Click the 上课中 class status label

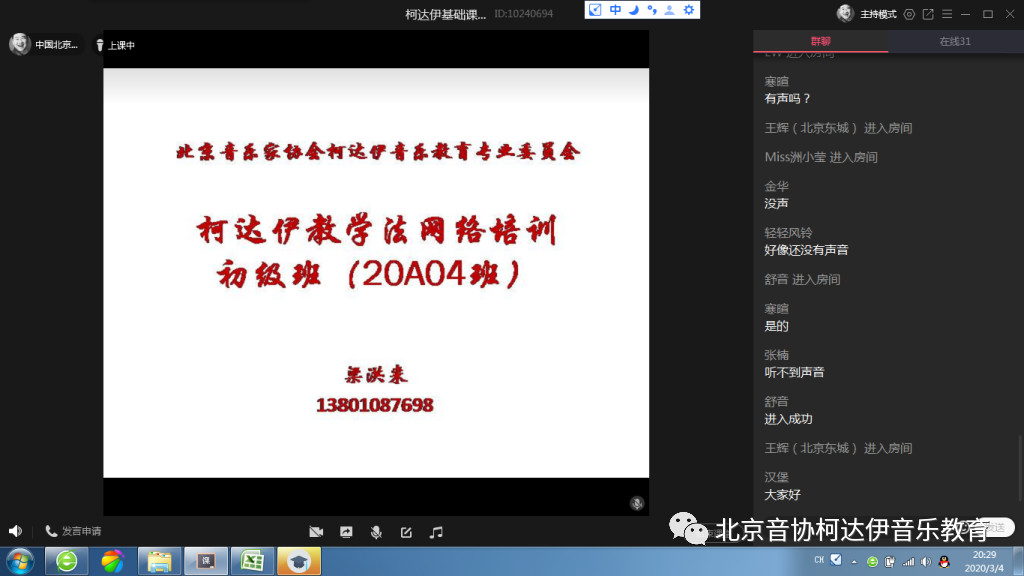click(121, 45)
